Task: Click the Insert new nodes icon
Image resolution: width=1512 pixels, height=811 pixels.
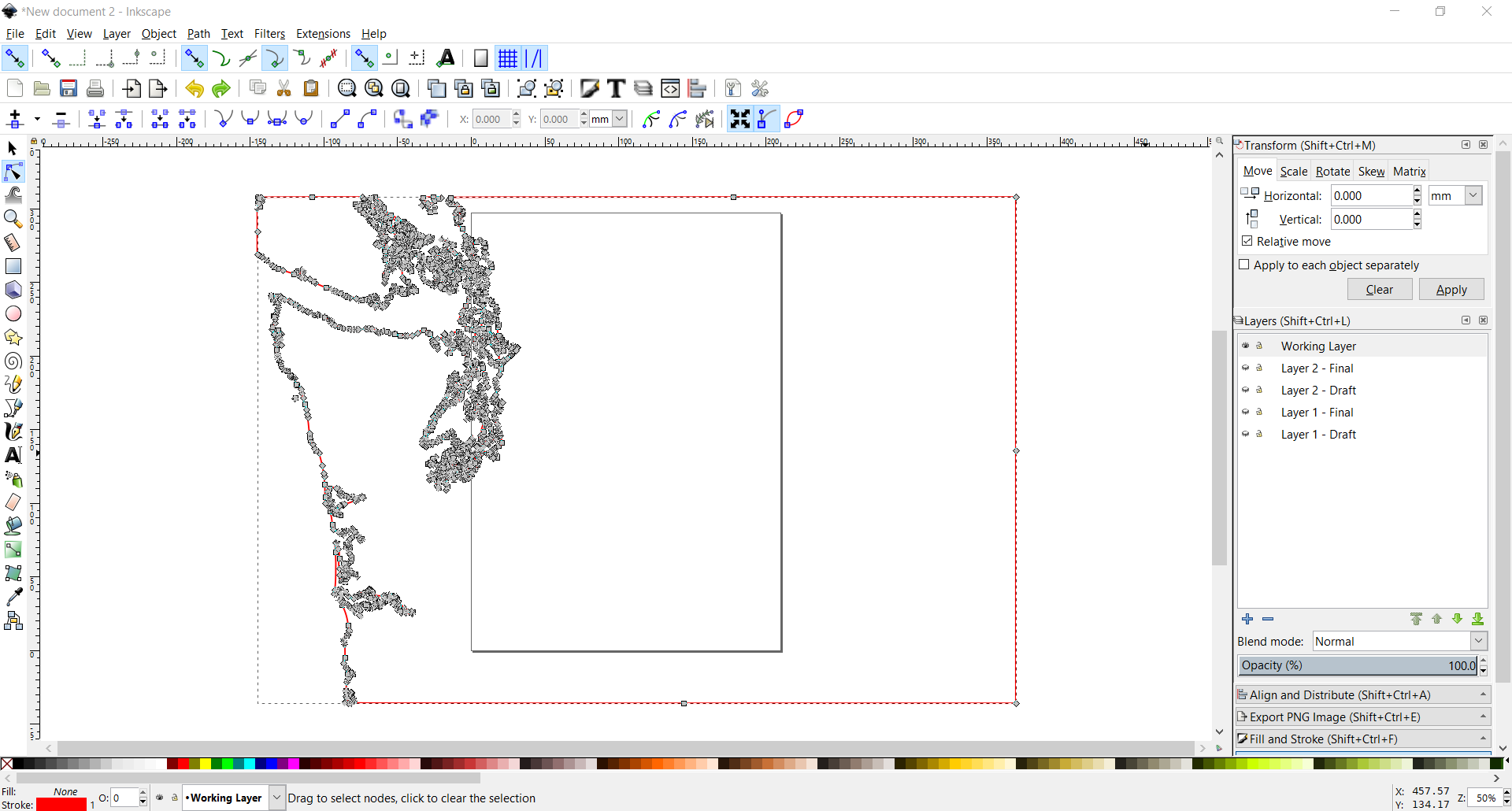Action: point(14,119)
